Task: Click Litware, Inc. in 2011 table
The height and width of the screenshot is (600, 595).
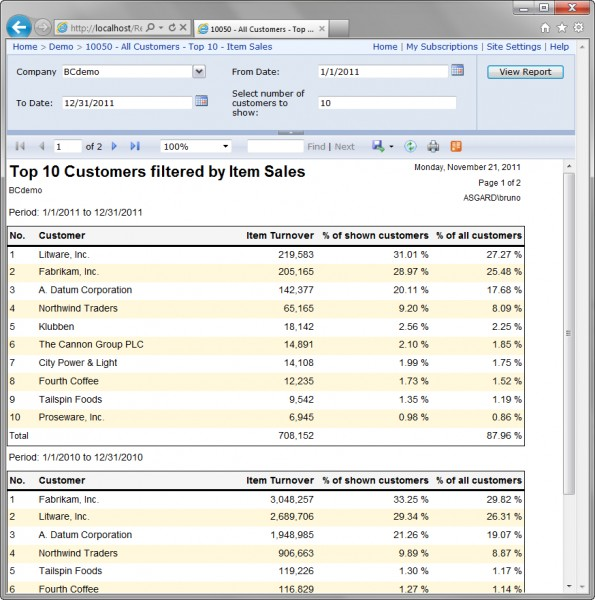Action: tap(64, 254)
